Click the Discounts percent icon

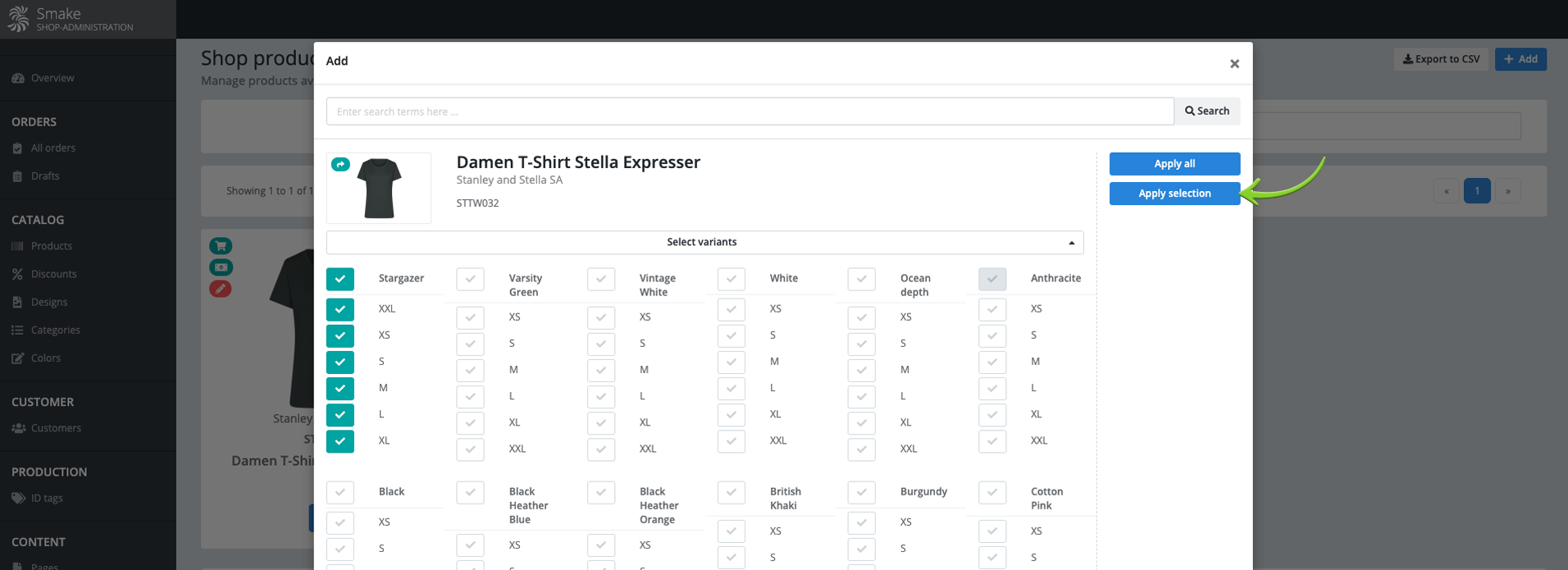[x=17, y=274]
